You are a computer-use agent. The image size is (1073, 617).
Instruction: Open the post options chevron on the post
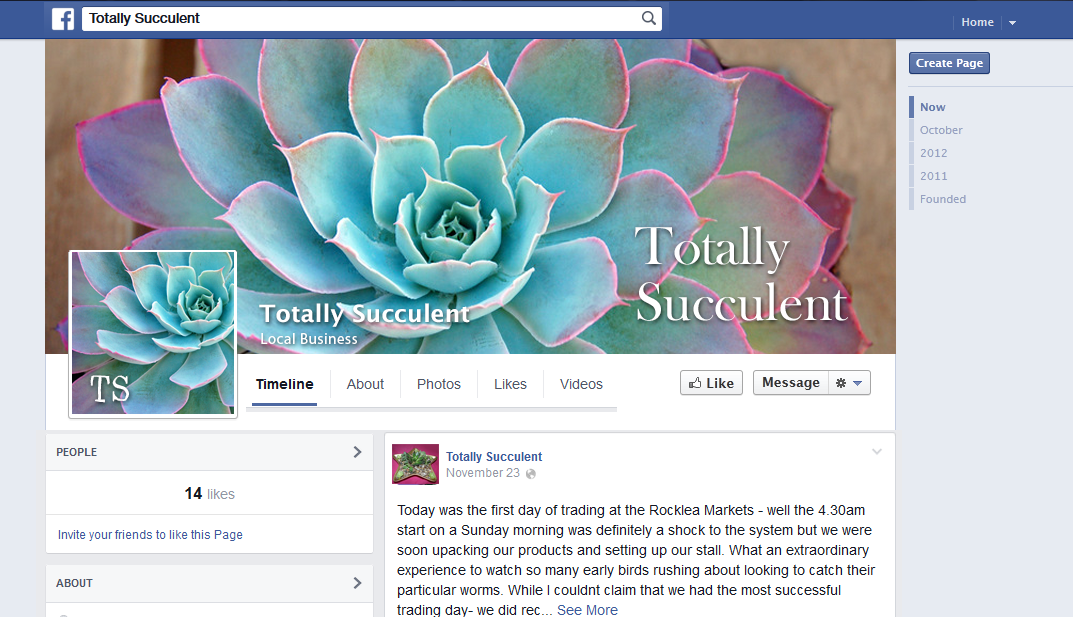[x=877, y=451]
